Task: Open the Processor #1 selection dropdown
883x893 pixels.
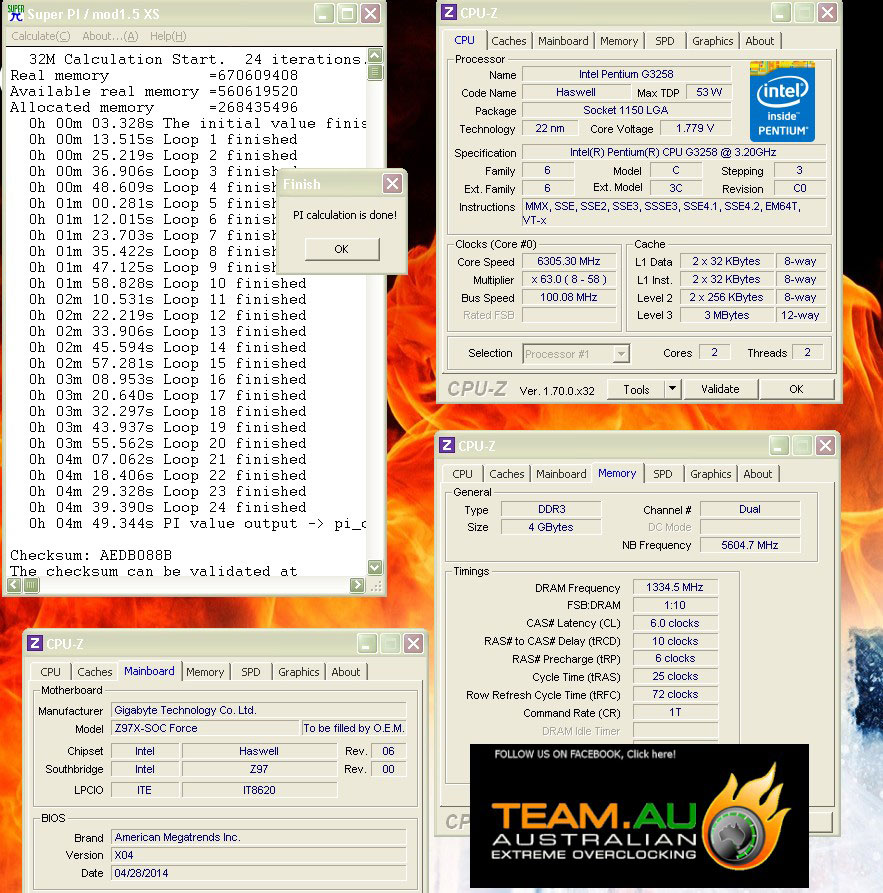Action: click(621, 354)
